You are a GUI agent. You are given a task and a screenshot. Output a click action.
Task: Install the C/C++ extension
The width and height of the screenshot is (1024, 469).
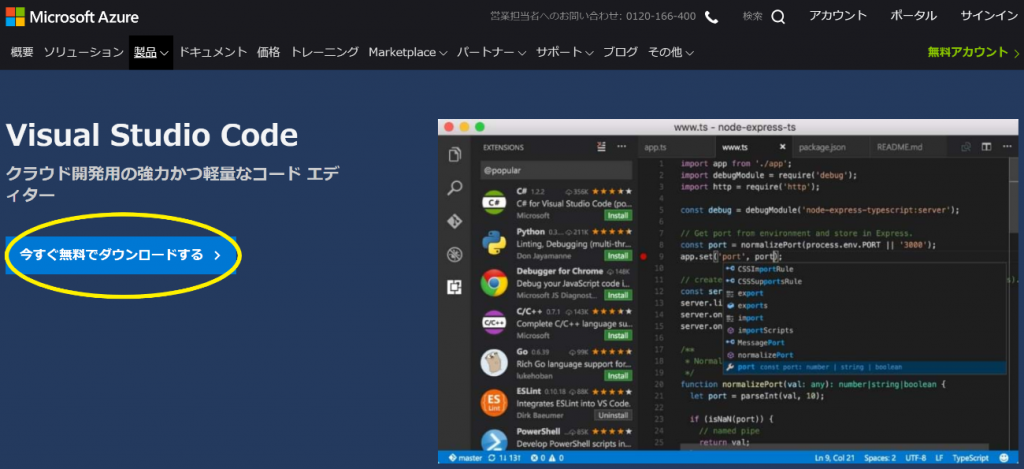click(618, 335)
